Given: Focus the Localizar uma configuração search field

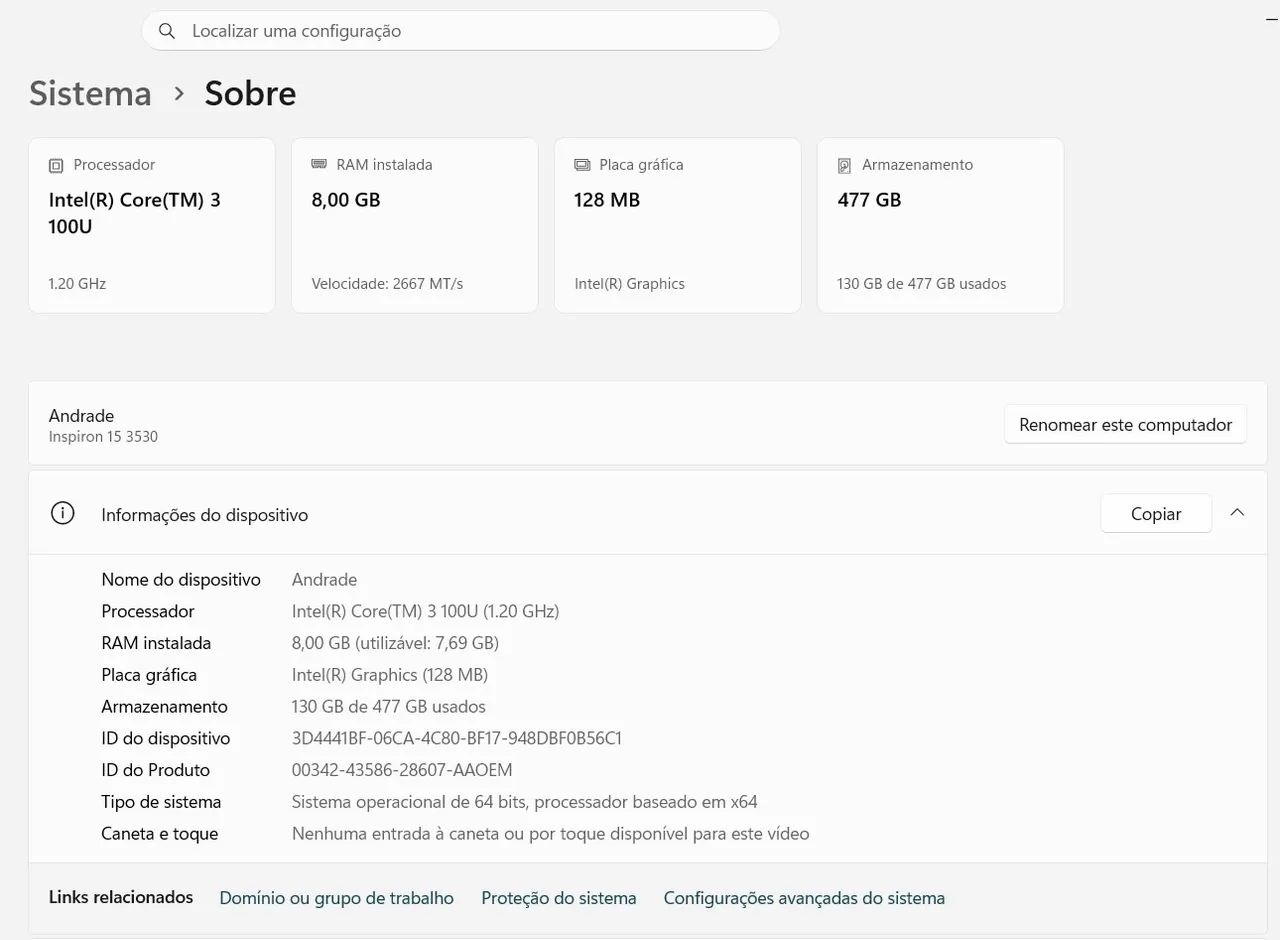Looking at the screenshot, I should point(460,31).
